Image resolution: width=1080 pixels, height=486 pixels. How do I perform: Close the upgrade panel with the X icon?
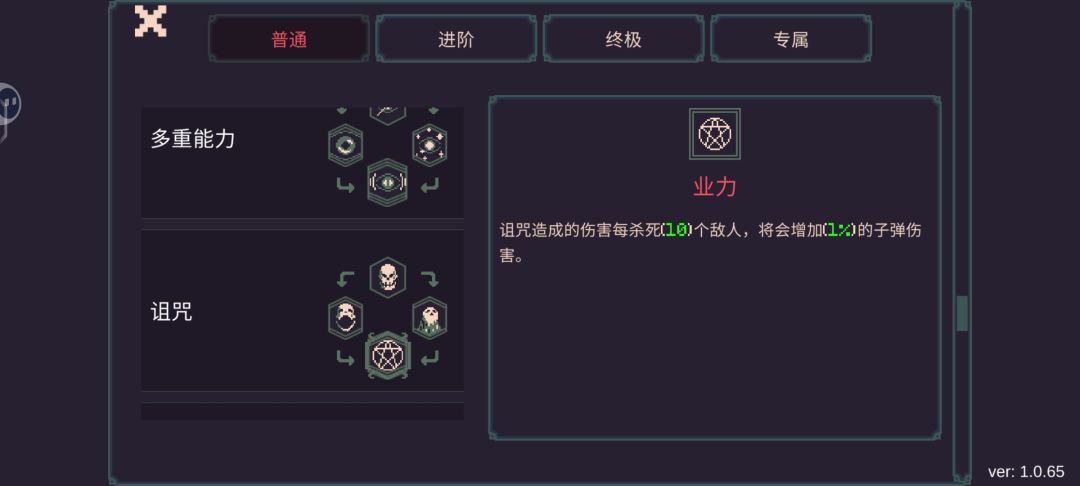pos(150,21)
